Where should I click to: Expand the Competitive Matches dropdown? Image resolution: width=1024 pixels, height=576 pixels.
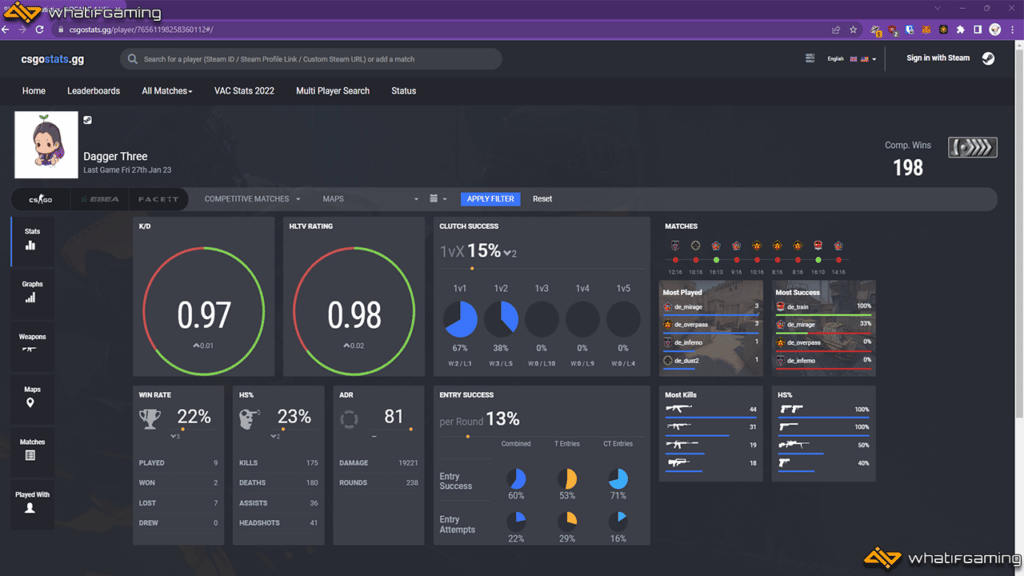(252, 199)
